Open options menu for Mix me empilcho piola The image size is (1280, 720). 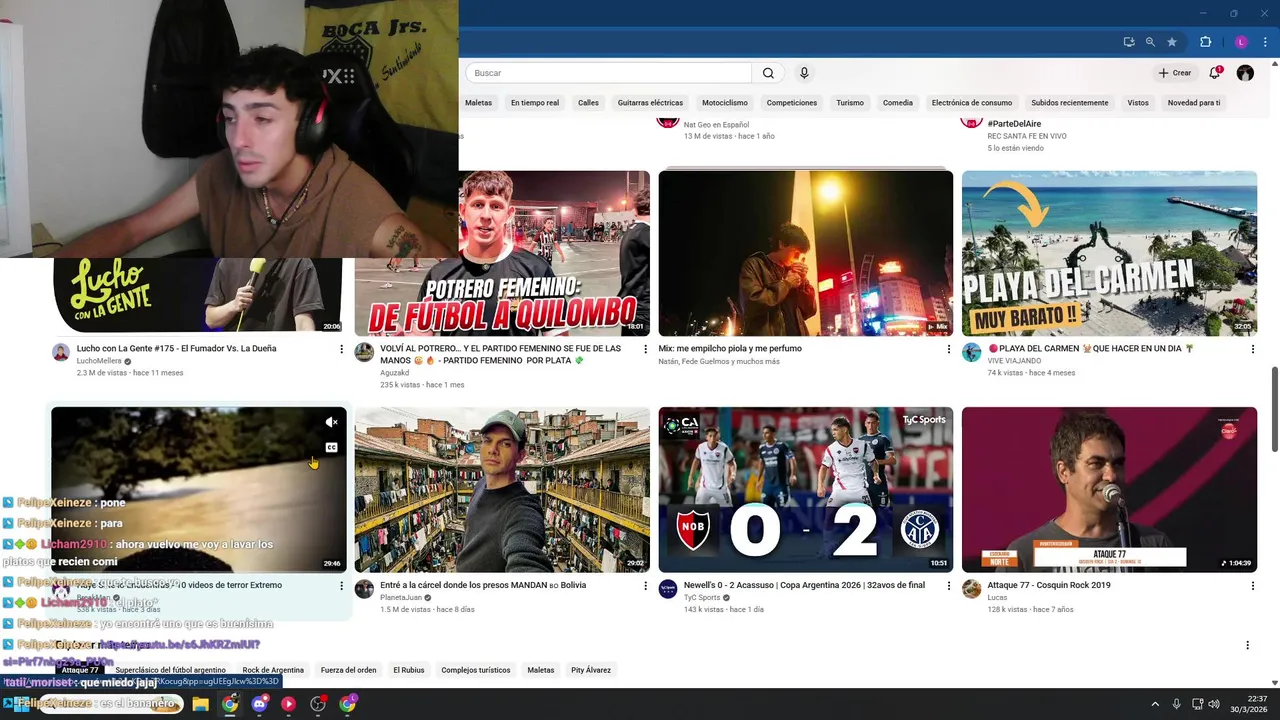[x=949, y=349]
